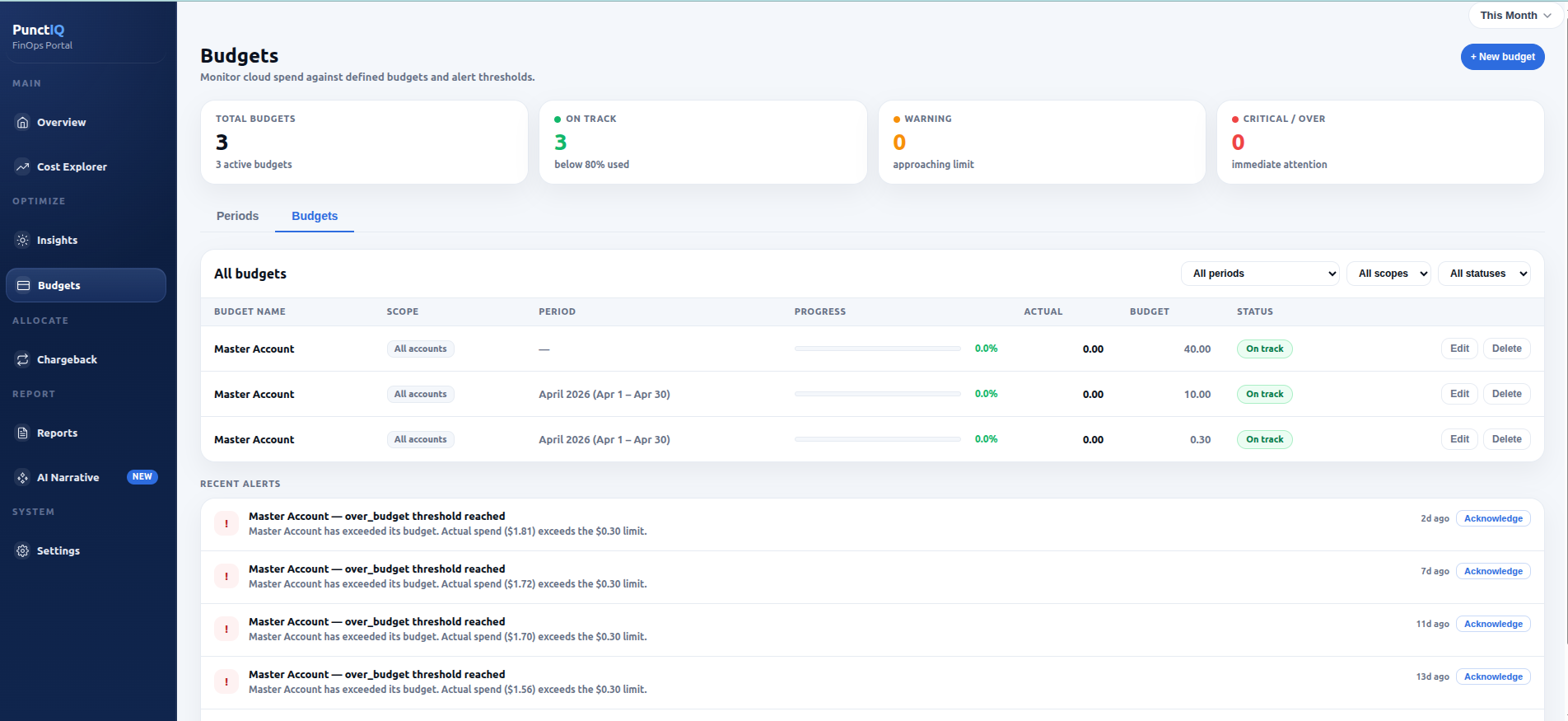Open the All statuses filter dropdown
This screenshot has width=1568, height=721.
pos(1484,274)
